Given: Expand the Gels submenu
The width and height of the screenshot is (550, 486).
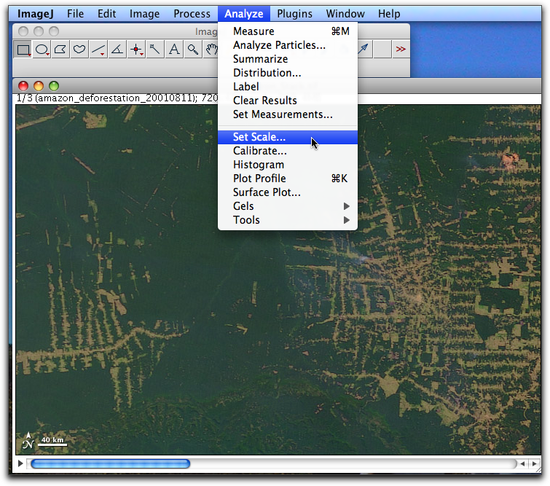Looking at the screenshot, I should (x=288, y=206).
